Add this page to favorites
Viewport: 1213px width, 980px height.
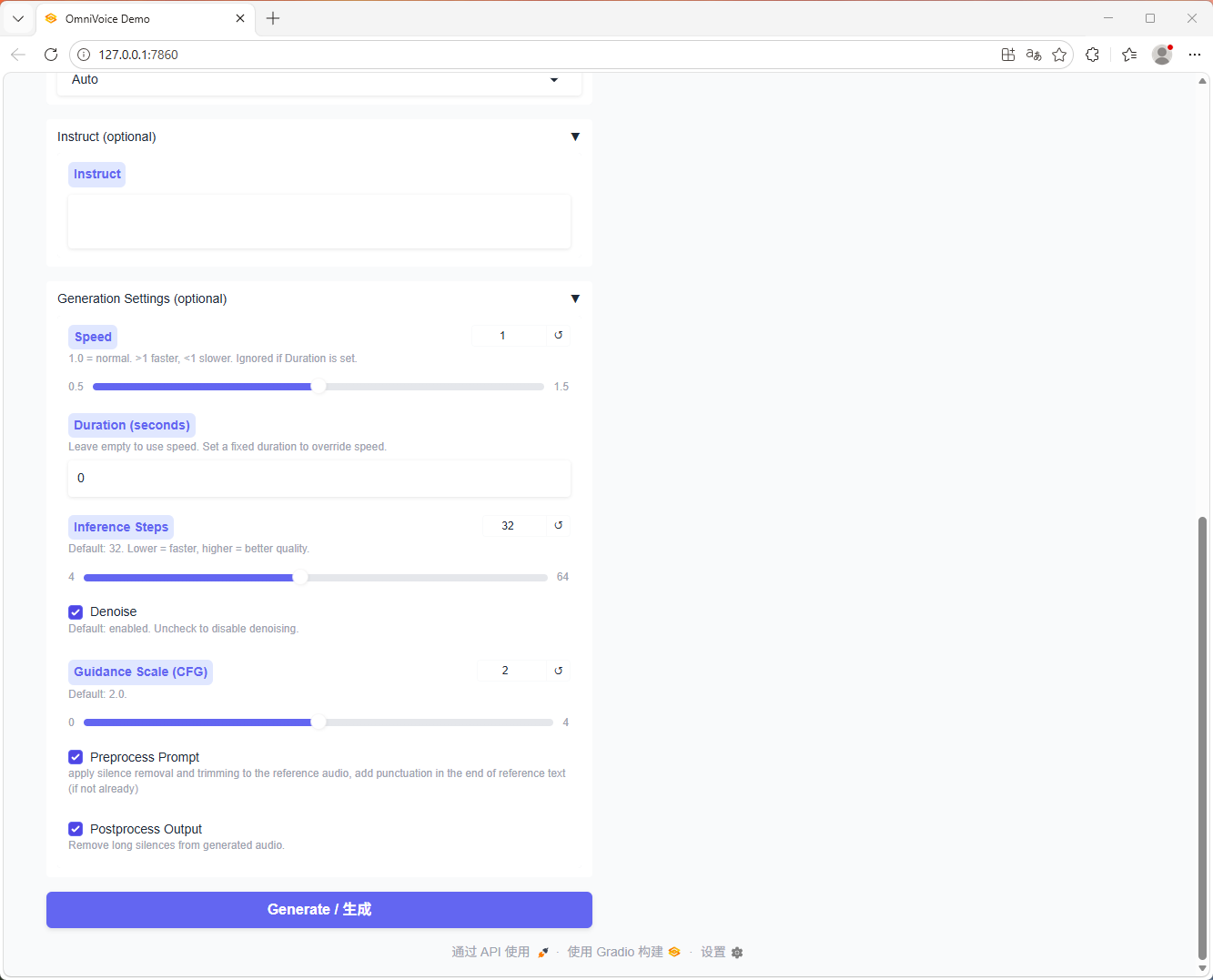tap(1059, 55)
